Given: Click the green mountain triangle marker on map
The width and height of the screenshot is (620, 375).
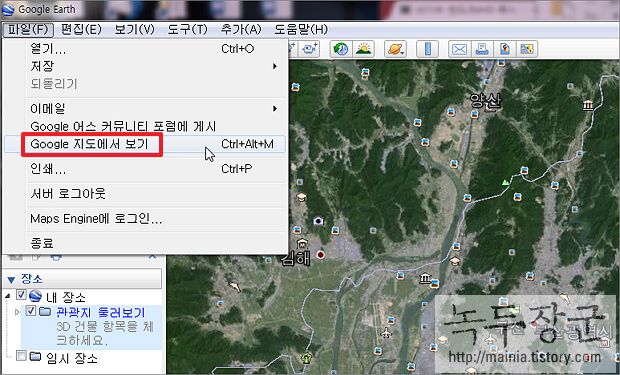Looking at the screenshot, I should [505, 182].
